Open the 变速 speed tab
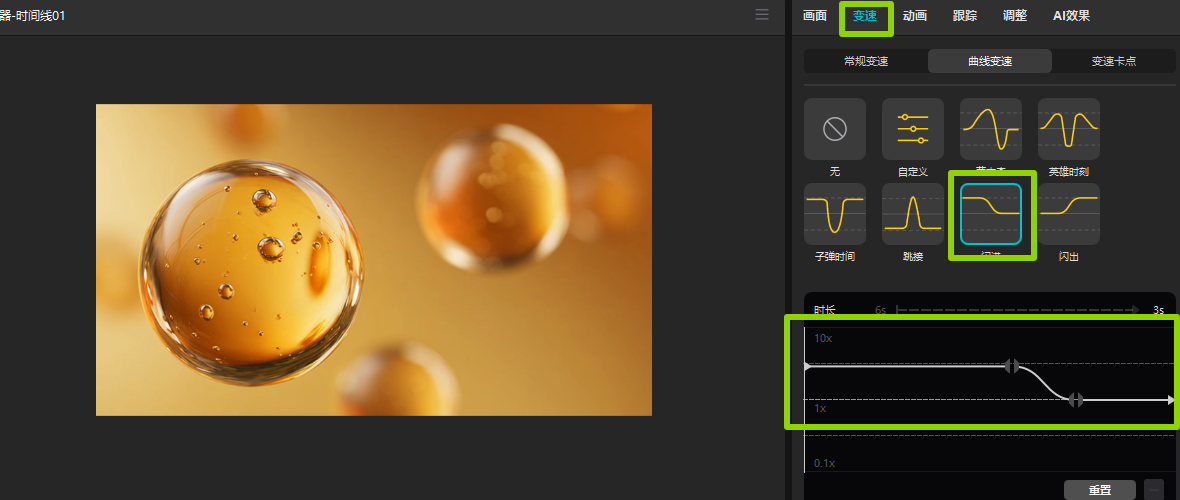This screenshot has height=500, width=1180. click(x=865, y=16)
